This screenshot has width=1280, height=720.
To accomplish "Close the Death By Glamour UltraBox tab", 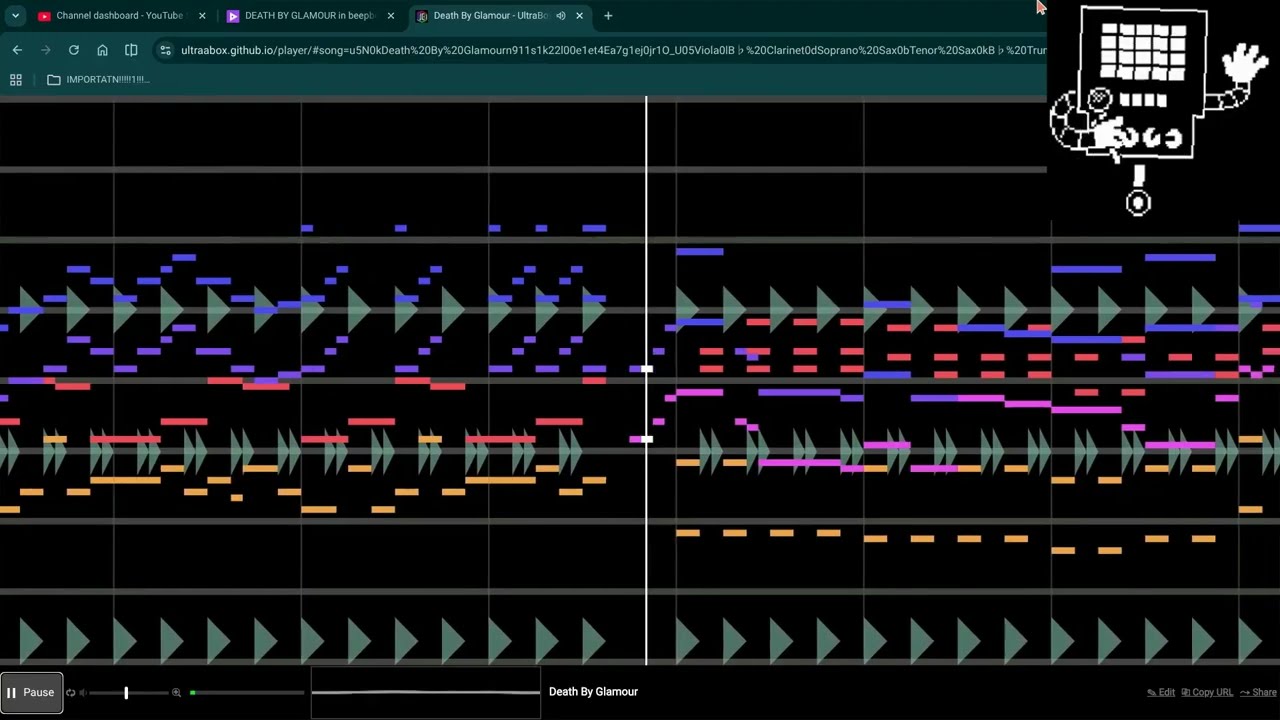I will pos(579,16).
